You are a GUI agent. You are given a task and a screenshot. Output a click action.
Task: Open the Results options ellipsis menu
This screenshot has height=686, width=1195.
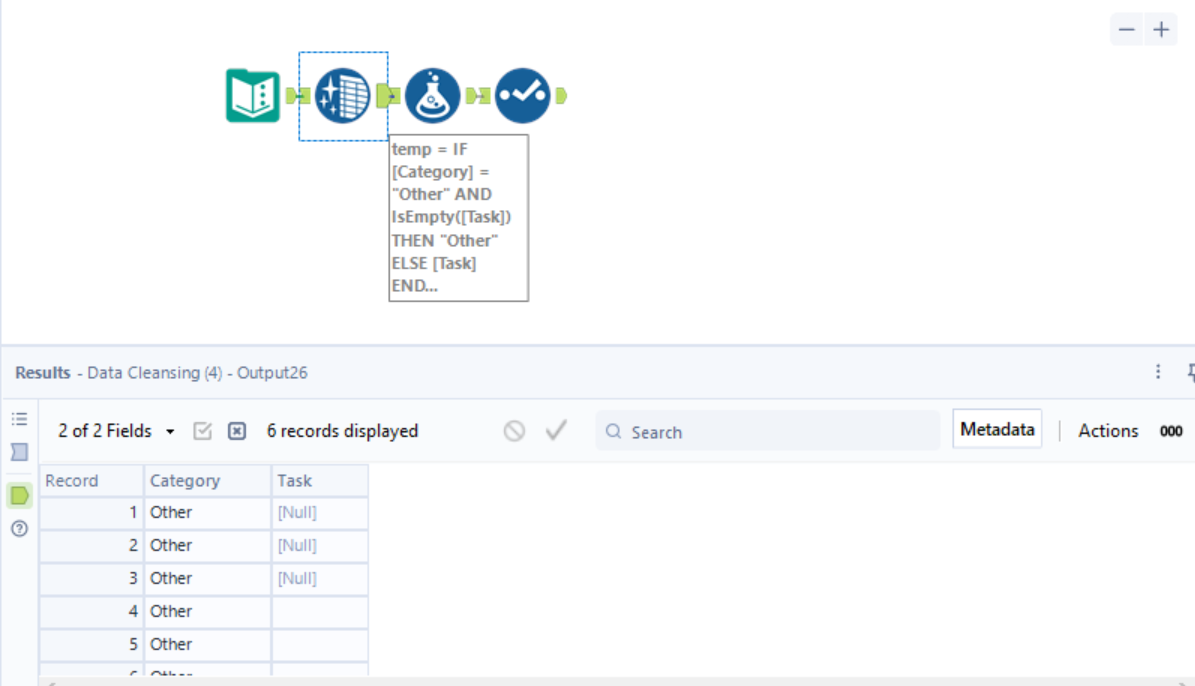1157,371
